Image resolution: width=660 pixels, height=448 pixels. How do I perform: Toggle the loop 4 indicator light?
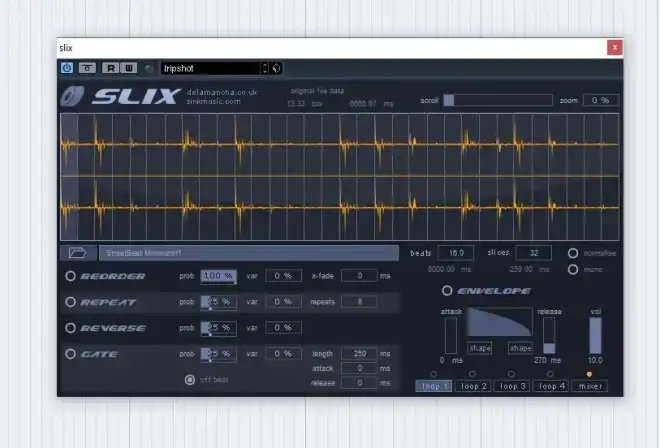pos(550,374)
